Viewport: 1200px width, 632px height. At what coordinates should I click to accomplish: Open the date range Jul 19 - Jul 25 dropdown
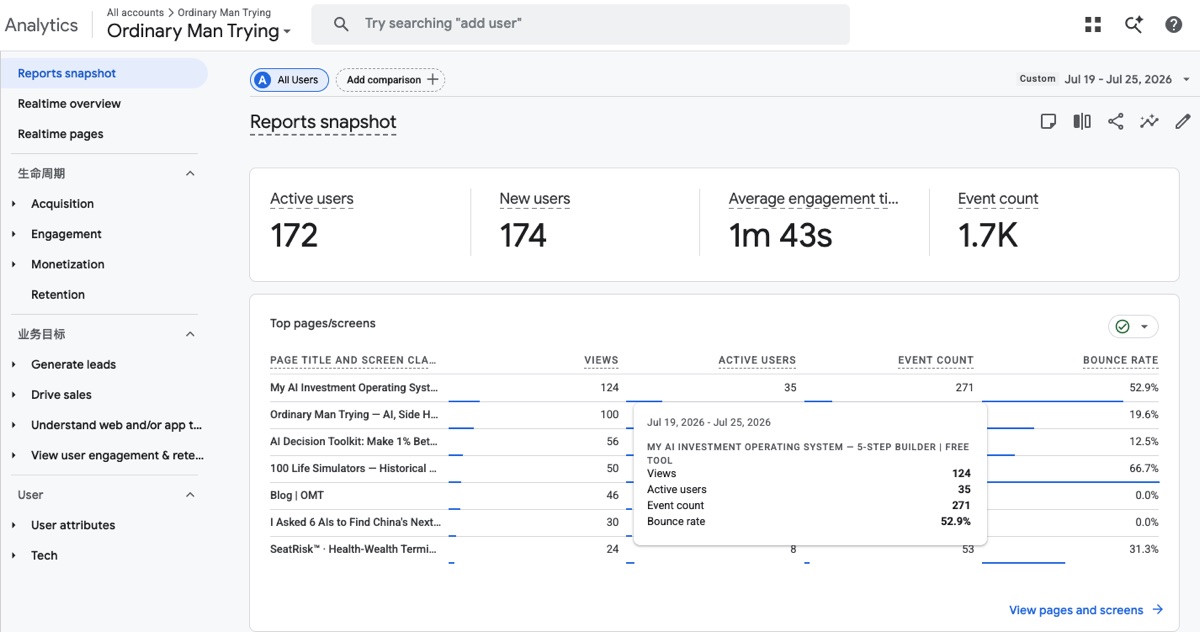coord(1127,79)
